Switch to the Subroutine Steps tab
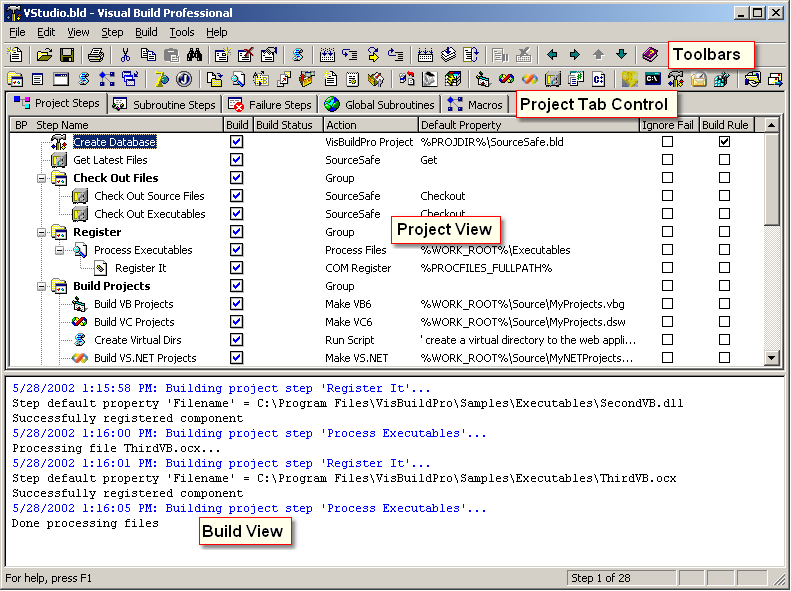Screen dimensions: 791x591 165,104
